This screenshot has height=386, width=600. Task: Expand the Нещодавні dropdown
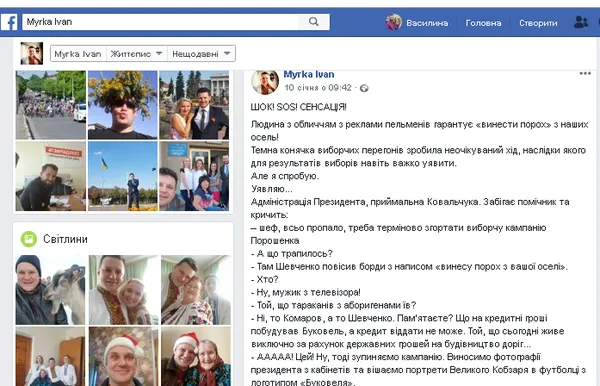(201, 54)
